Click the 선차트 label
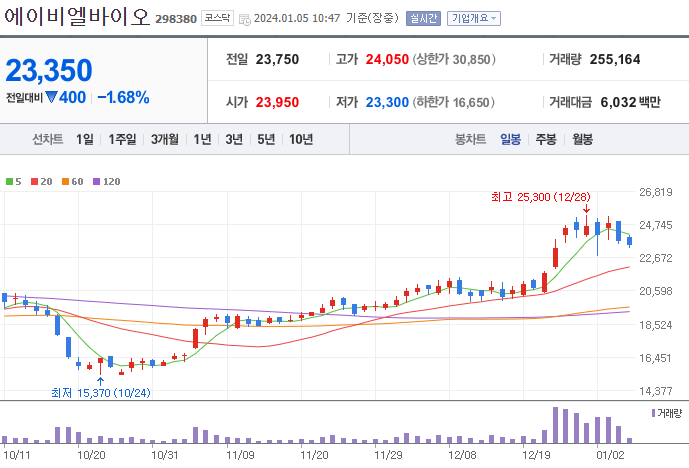The width and height of the screenshot is (689, 468). pos(47,139)
